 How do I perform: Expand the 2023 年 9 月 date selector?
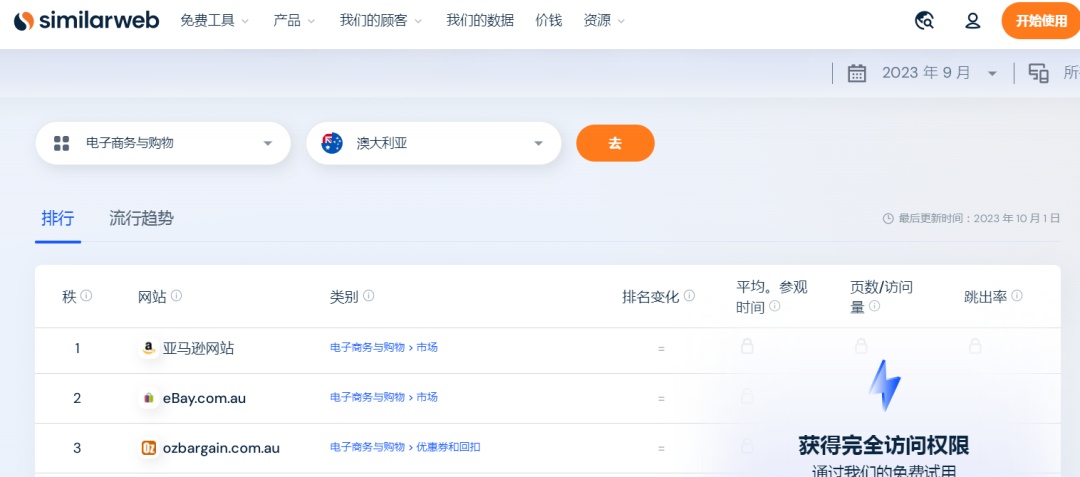(992, 74)
